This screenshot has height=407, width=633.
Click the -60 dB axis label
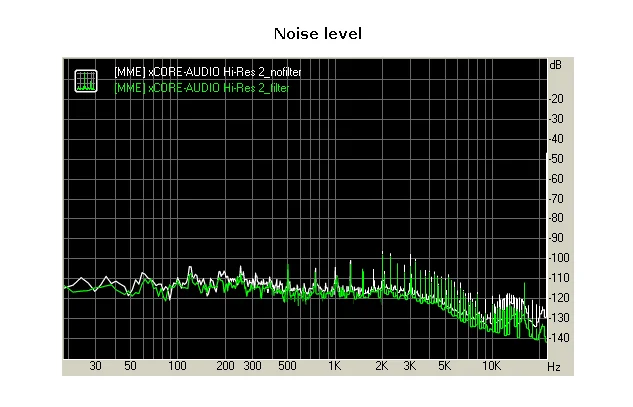[x=557, y=178]
